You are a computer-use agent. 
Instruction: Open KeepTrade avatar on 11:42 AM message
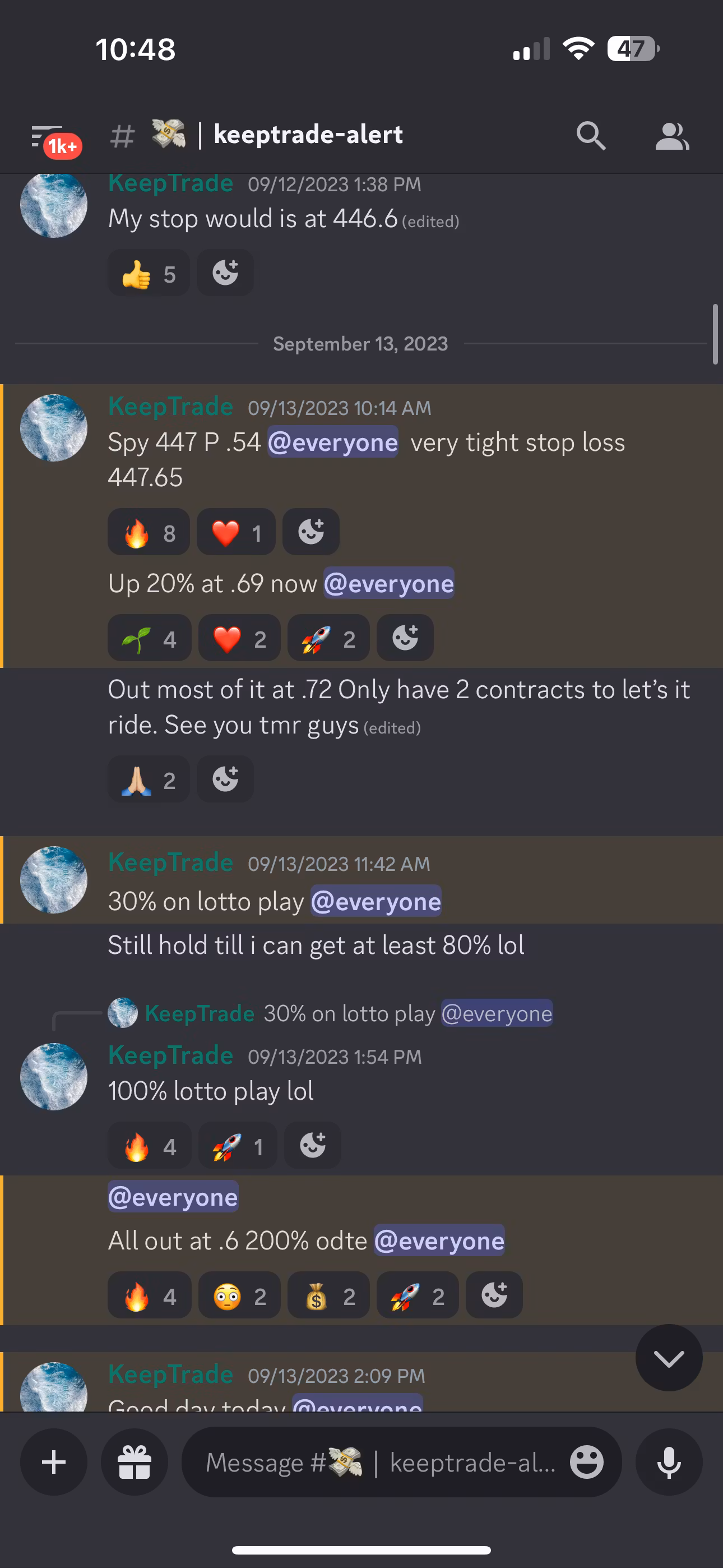(x=54, y=879)
